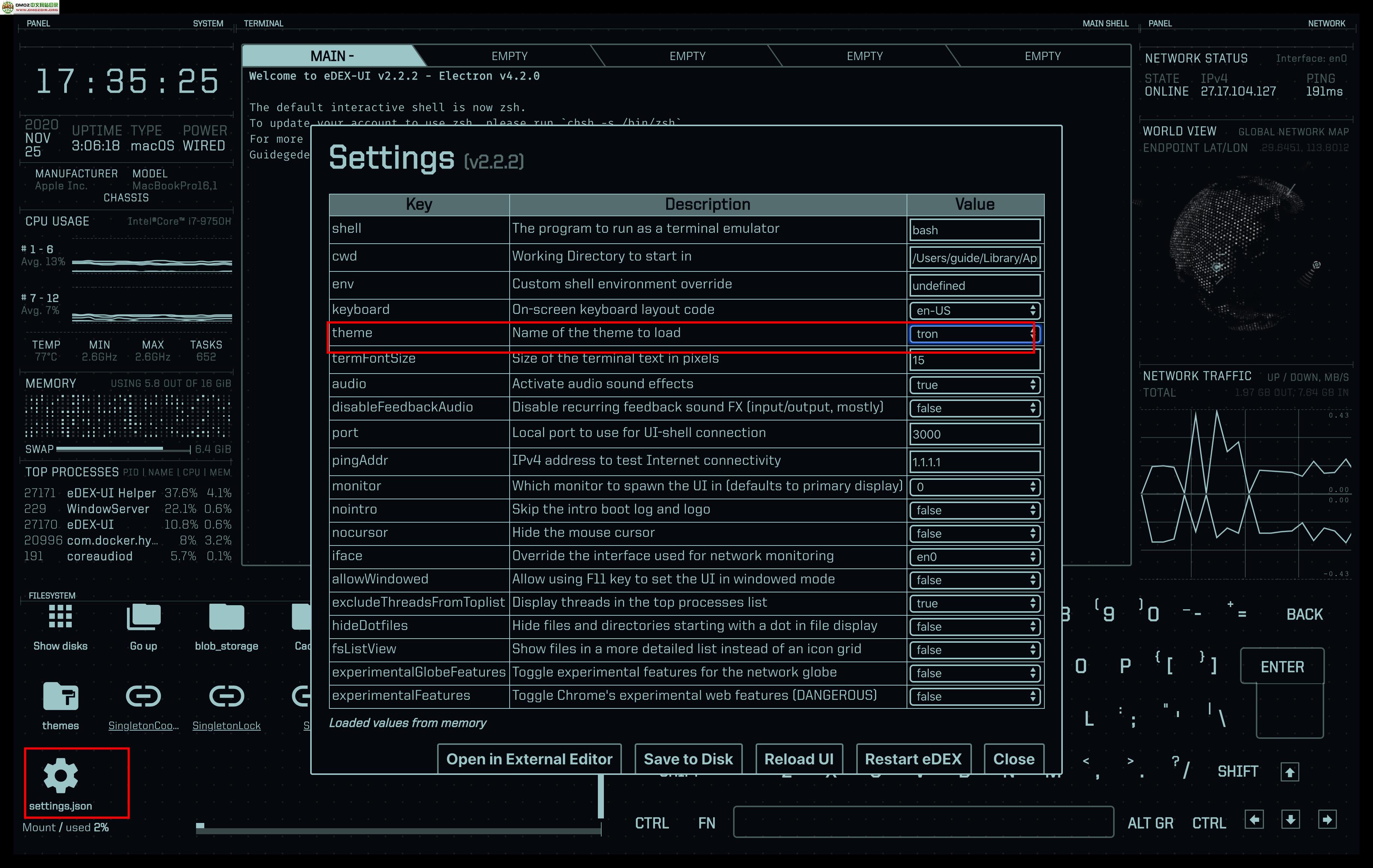The height and width of the screenshot is (868, 1373).
Task: Open the Show disks icon
Action: tap(60, 627)
